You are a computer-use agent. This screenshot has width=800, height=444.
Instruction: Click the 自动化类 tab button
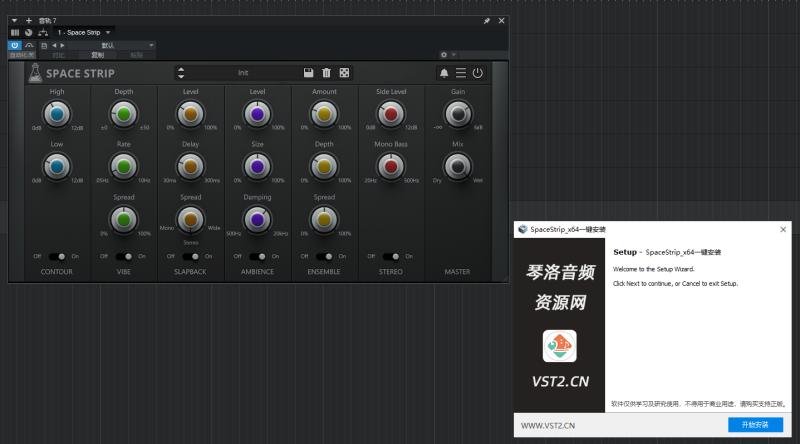(21, 55)
